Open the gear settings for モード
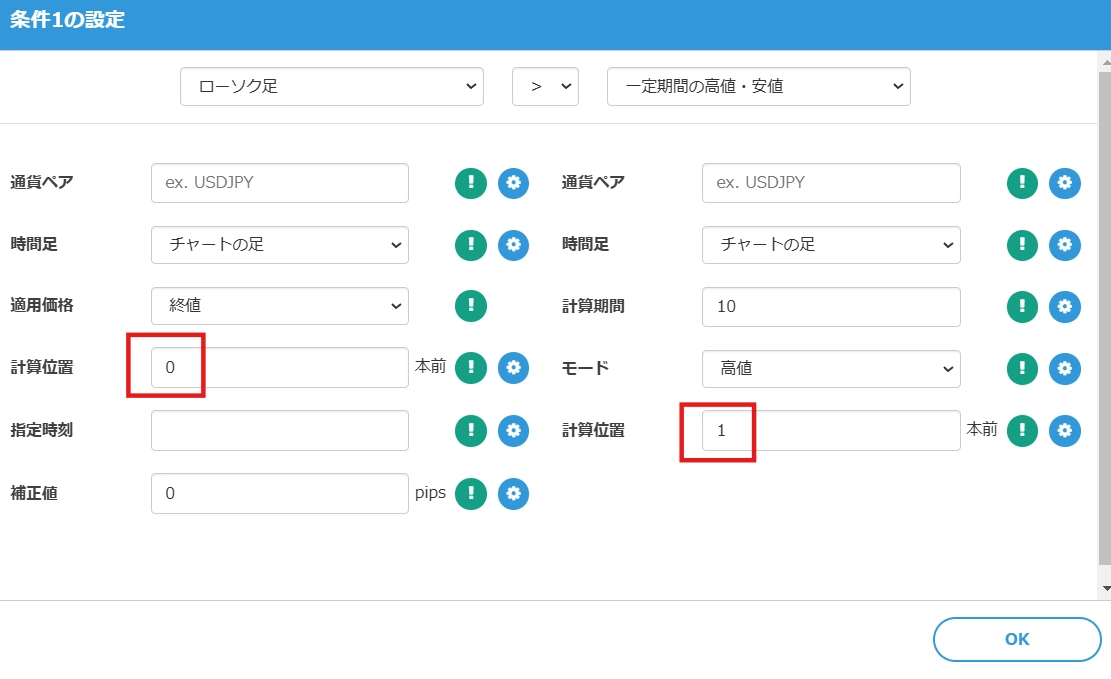 [1064, 368]
